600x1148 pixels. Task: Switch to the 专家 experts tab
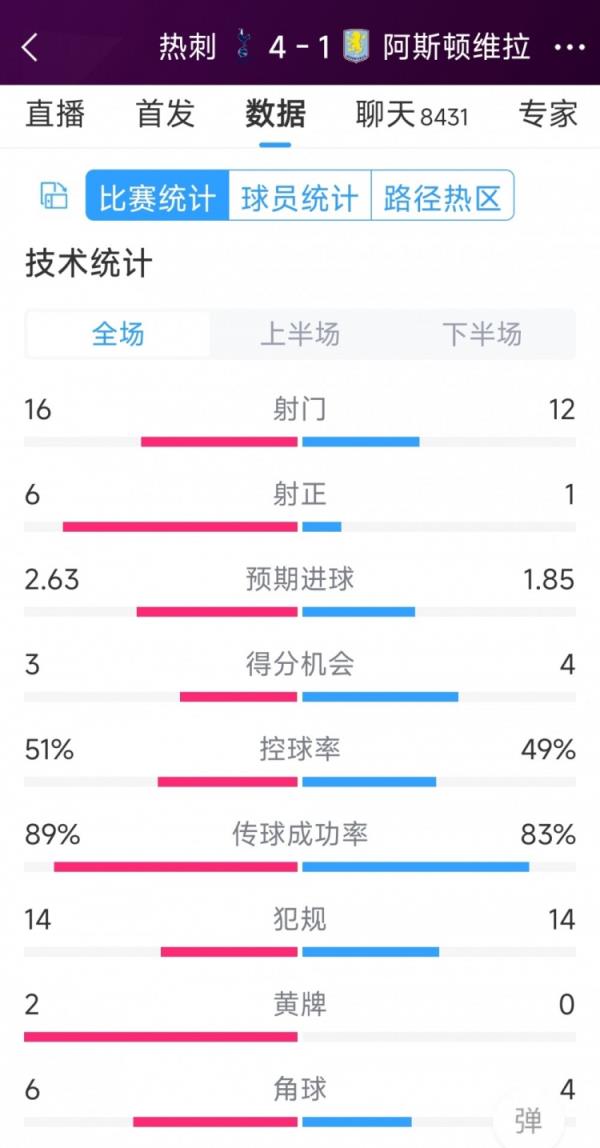coord(548,115)
